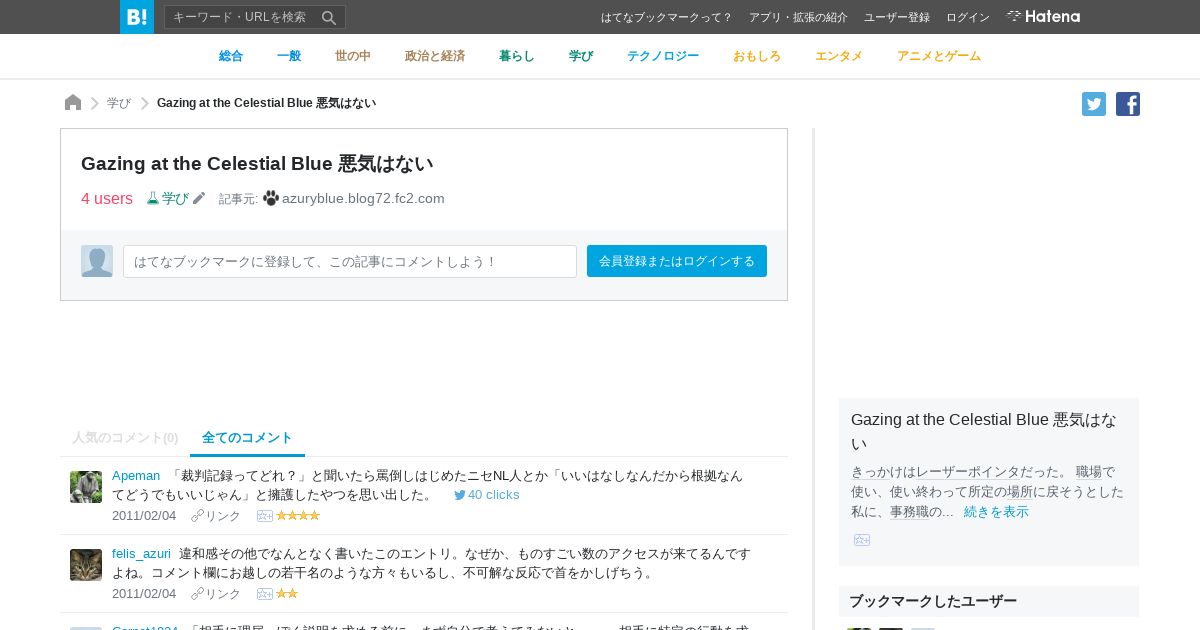1200x630 pixels.
Task: Open username felis_azuri link
Action: pyautogui.click(x=141, y=553)
